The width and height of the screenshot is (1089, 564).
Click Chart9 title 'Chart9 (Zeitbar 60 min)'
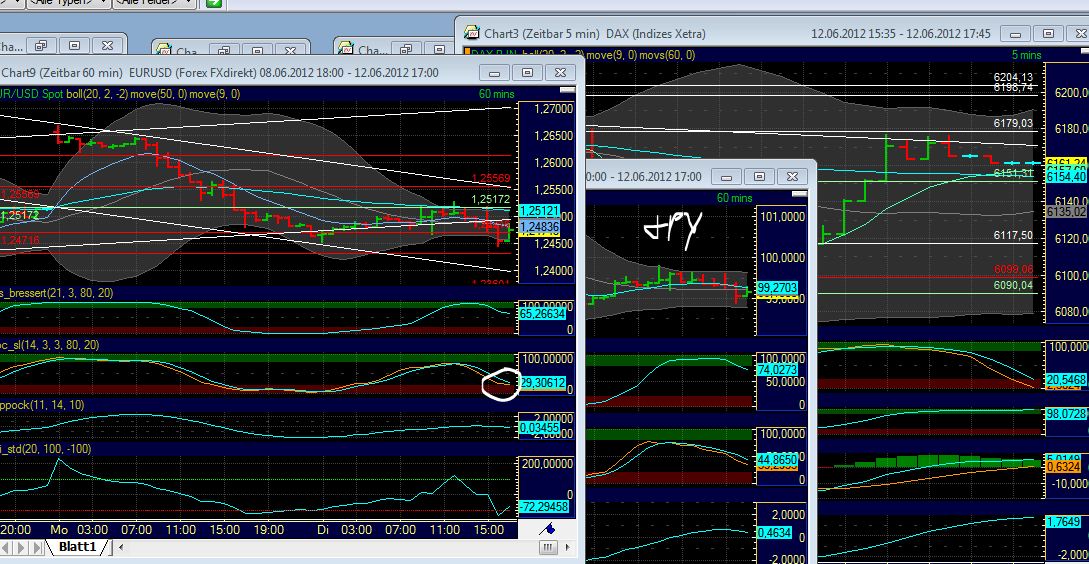63,73
